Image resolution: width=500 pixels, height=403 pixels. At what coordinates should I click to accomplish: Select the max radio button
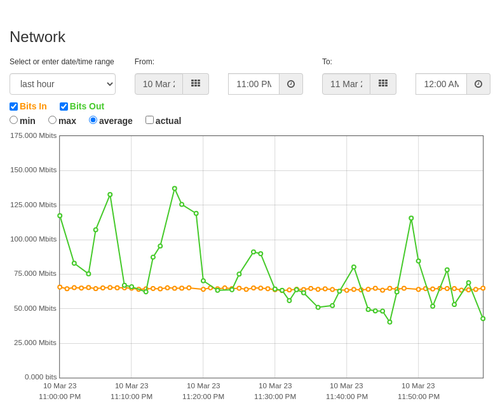tap(52, 120)
